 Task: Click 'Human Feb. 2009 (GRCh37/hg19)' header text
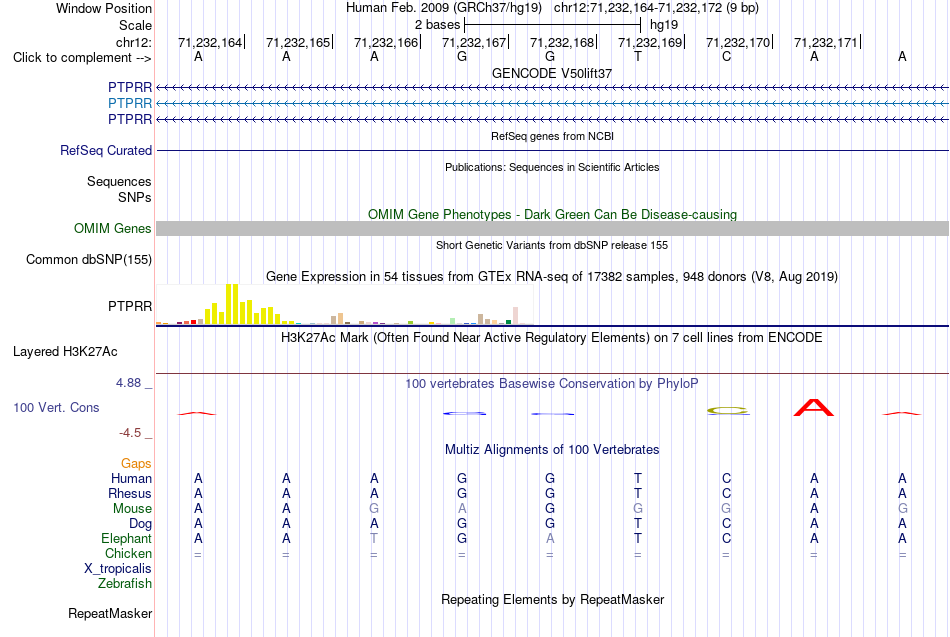pos(443,8)
